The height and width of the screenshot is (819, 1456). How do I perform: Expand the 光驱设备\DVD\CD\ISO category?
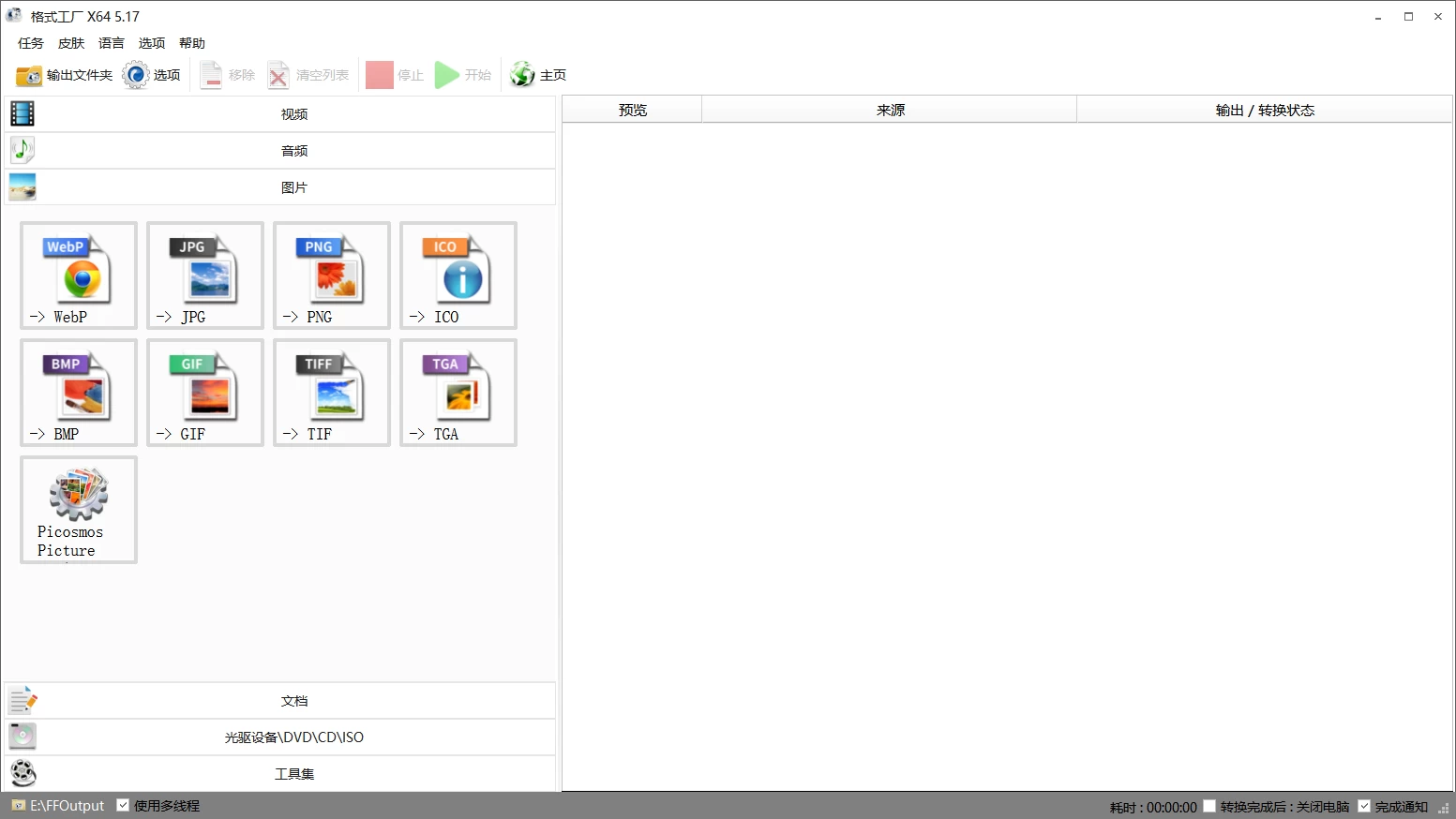pos(280,737)
